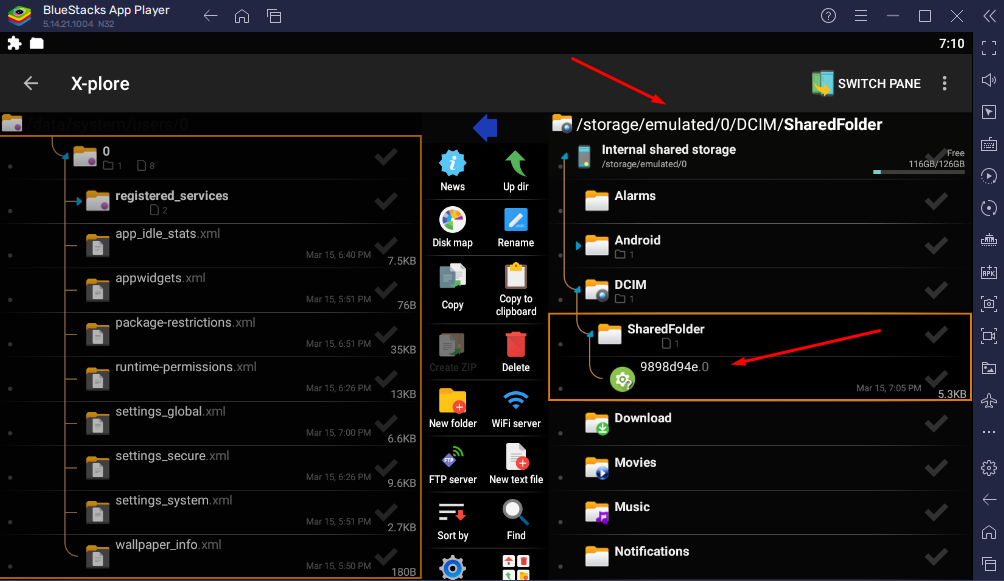Check the appwidgets.xml selection mark

pos(385,290)
